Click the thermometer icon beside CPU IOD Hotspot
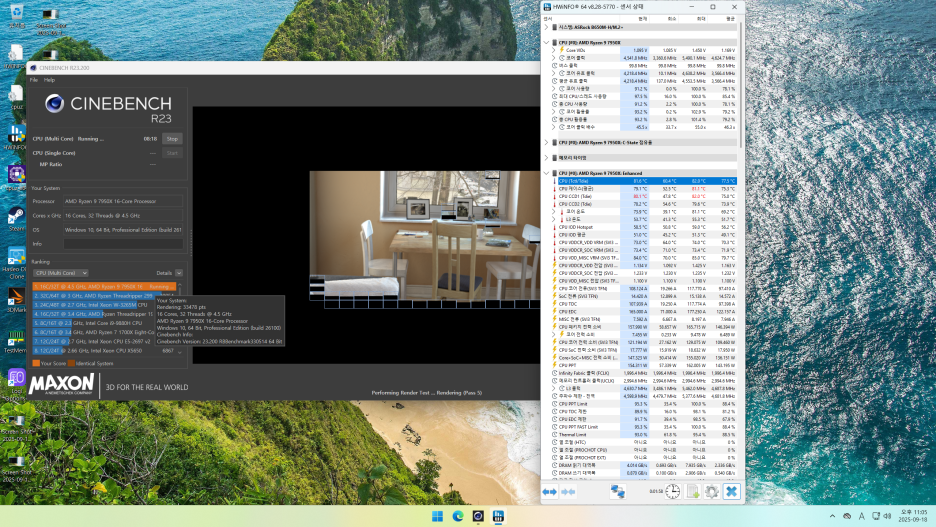This screenshot has width=936, height=527. point(555,227)
